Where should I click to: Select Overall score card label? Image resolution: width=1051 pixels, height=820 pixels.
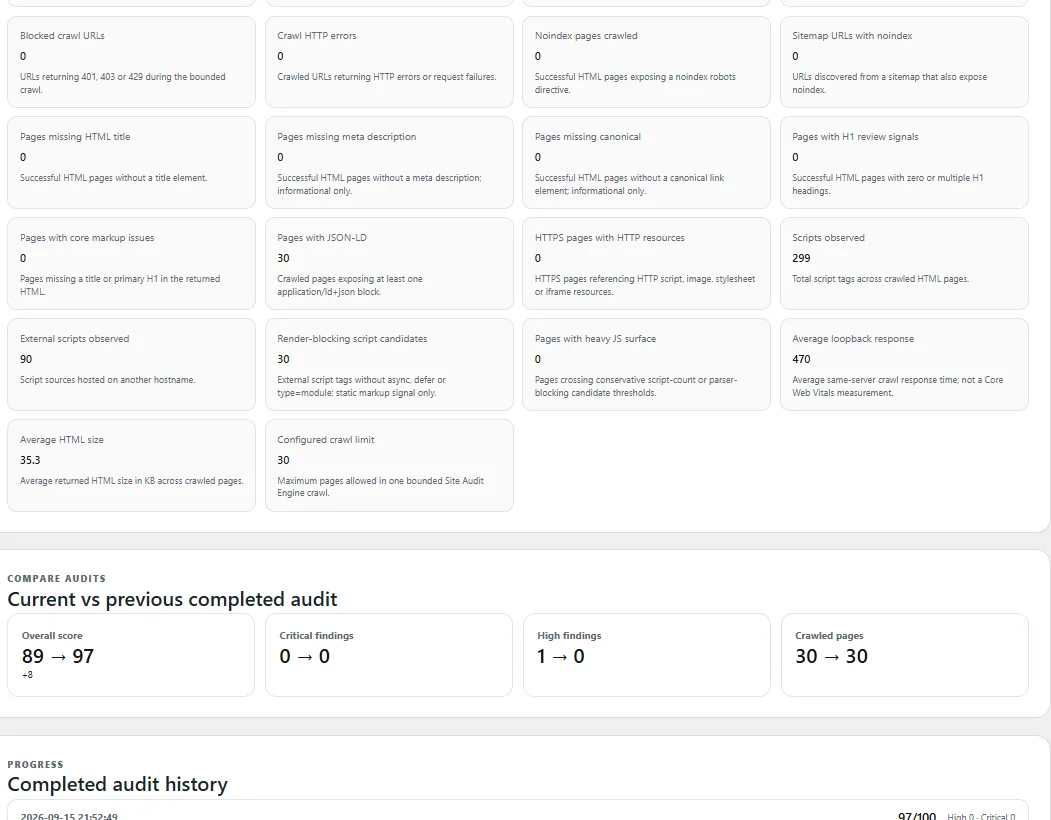coord(52,636)
